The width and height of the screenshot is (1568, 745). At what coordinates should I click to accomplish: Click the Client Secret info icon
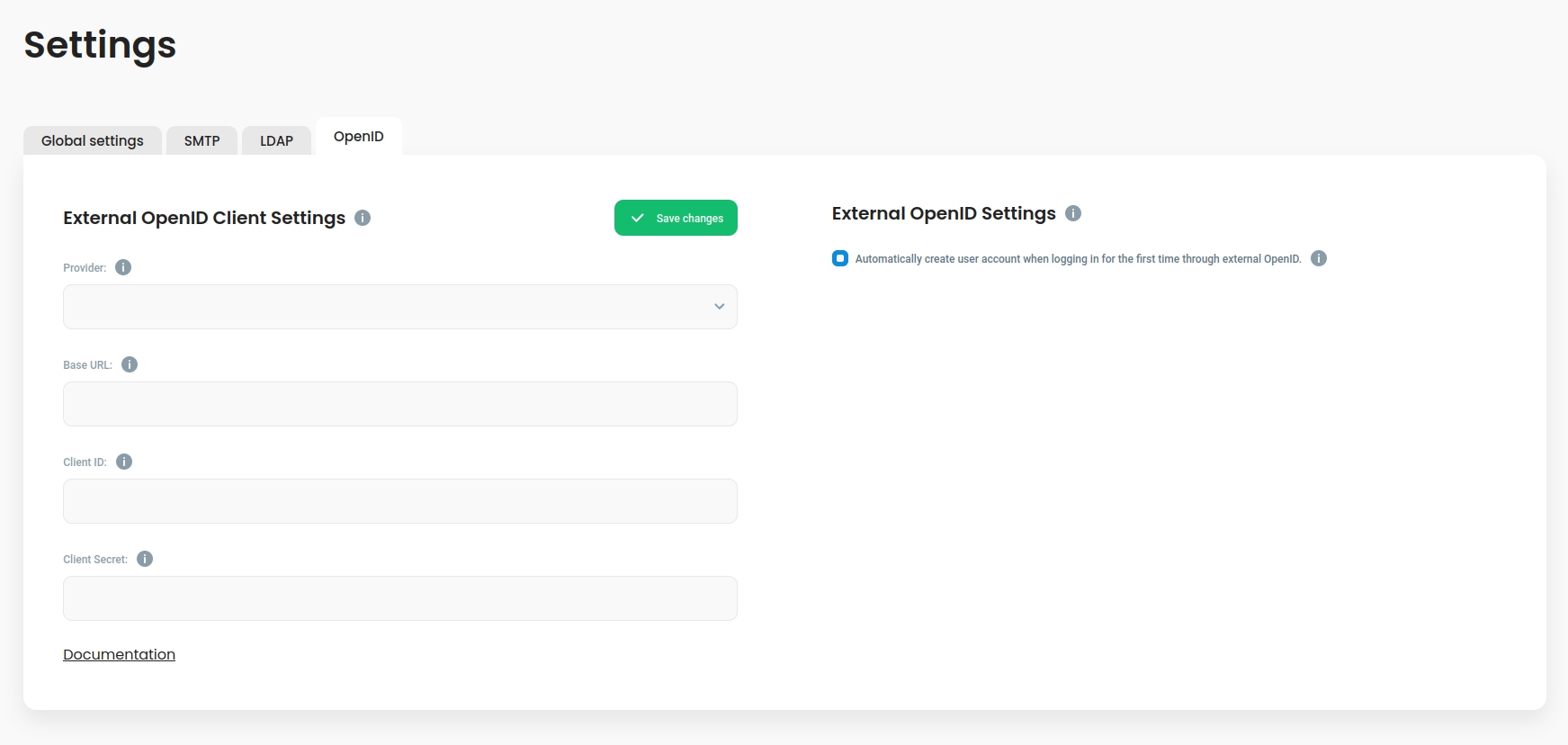[x=145, y=559]
